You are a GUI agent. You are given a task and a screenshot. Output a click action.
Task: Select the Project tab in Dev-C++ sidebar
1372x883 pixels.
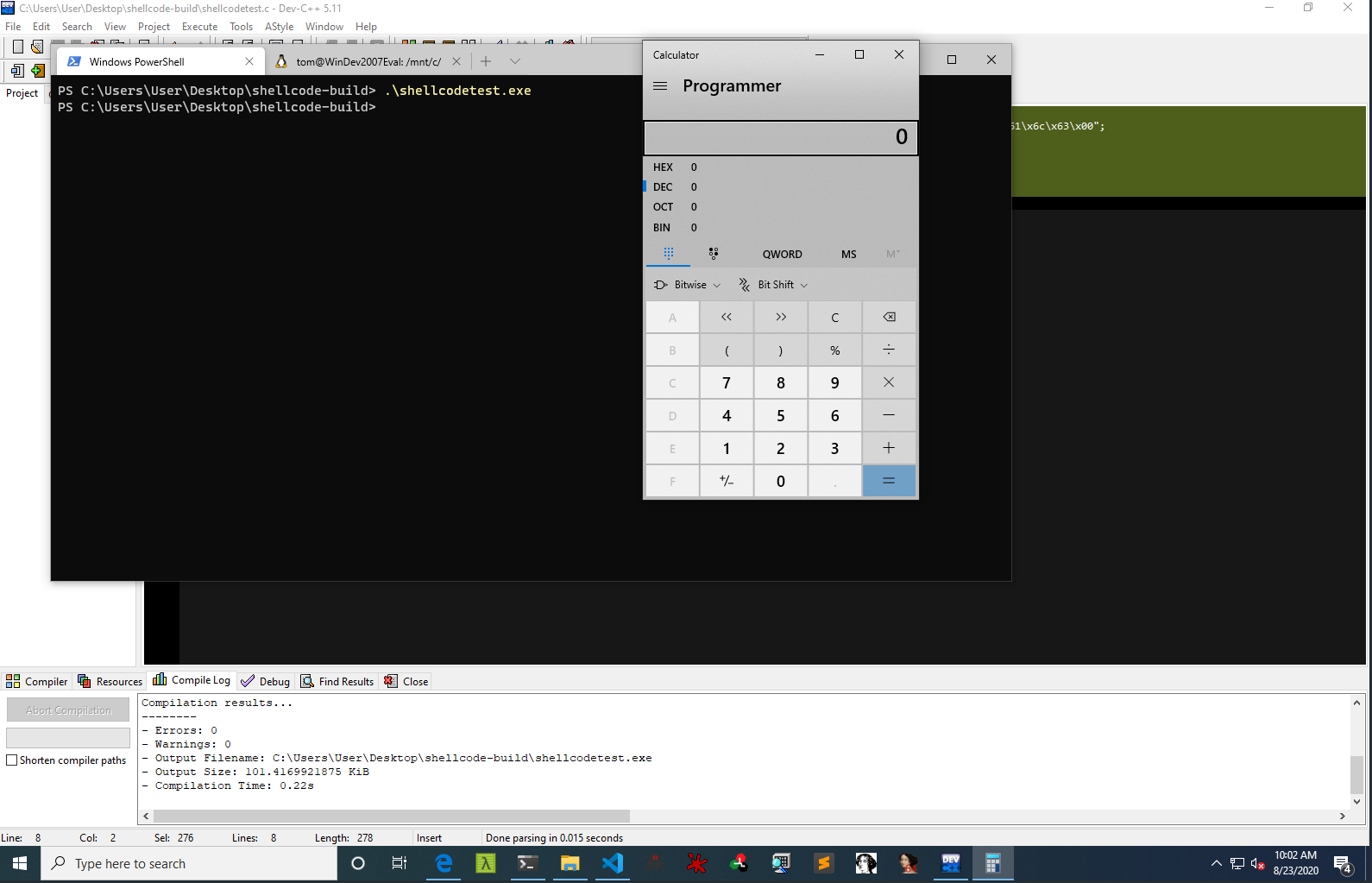tap(22, 93)
